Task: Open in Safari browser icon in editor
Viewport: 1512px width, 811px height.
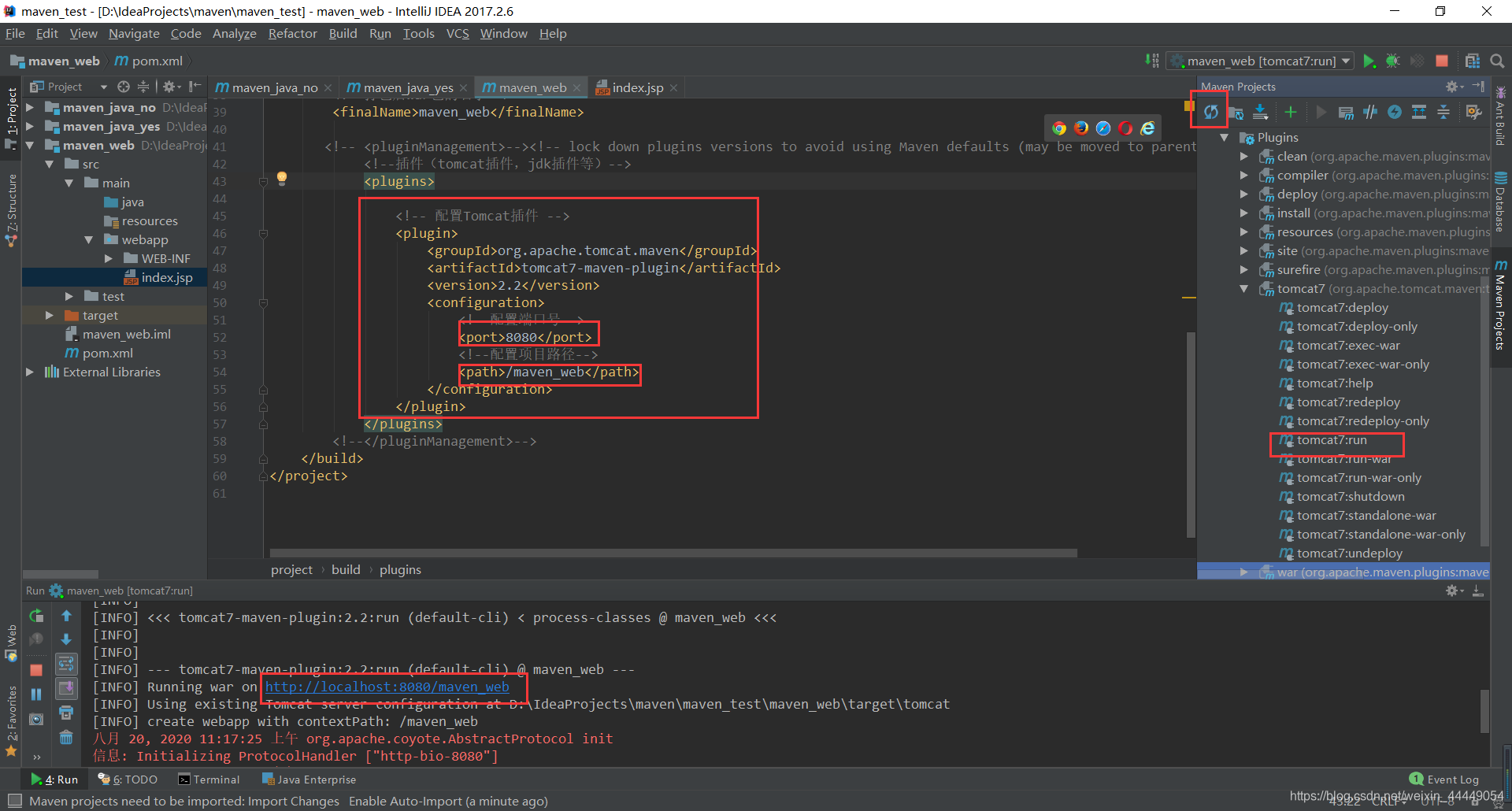Action: tap(1103, 128)
